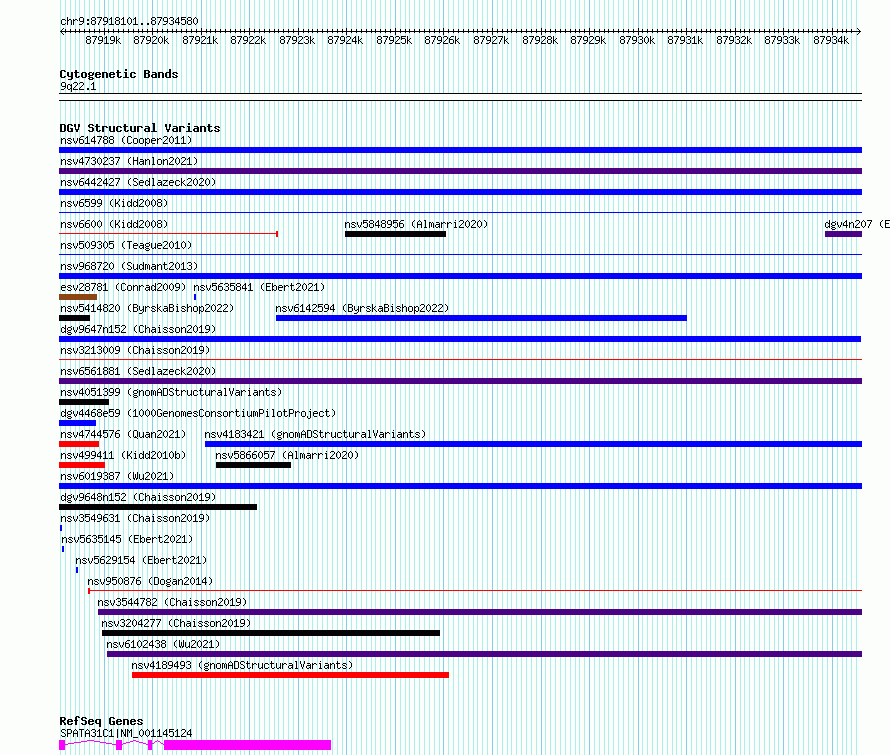Click nsv950876 (Dogan2014) label

tap(150, 581)
